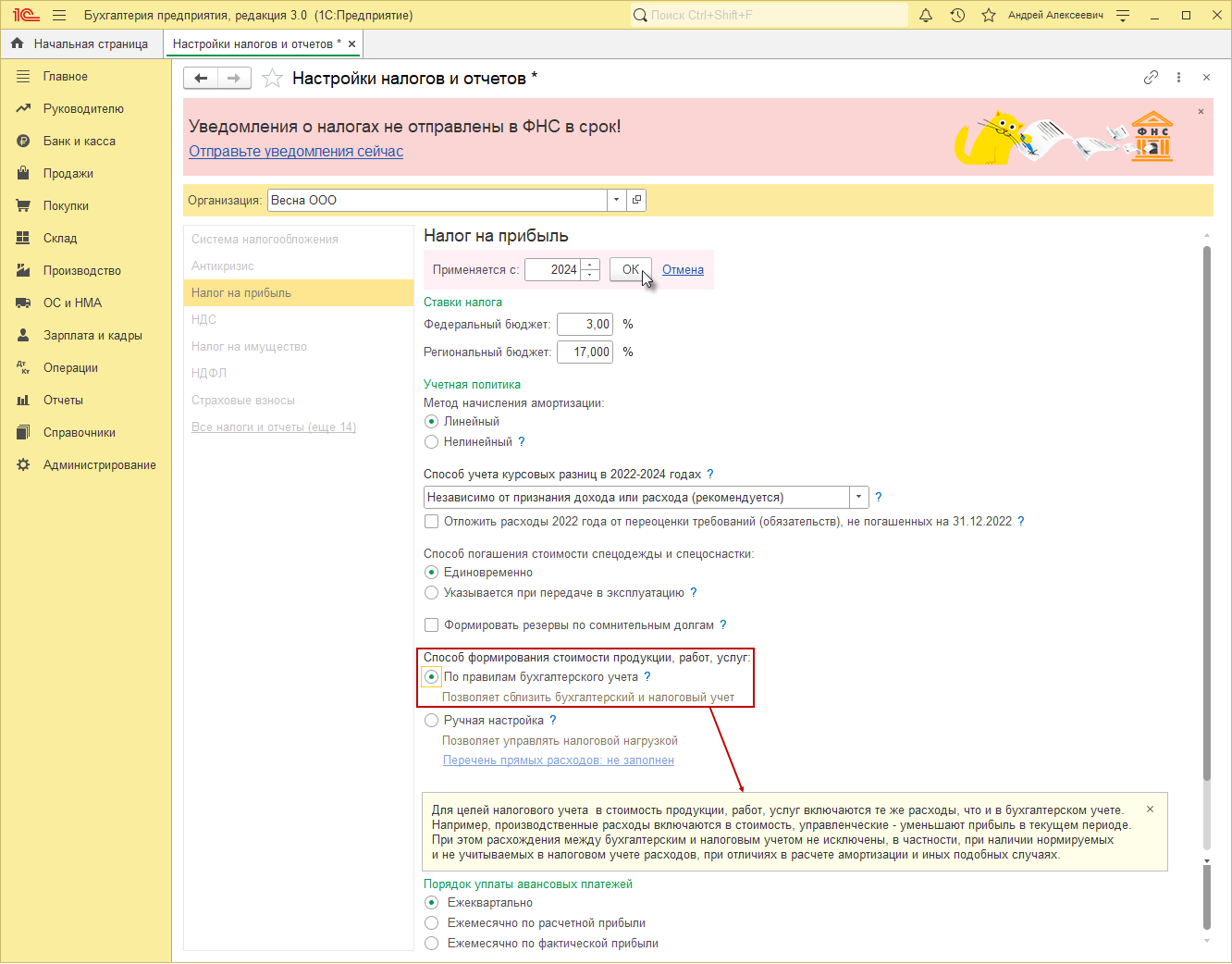Viewport: 1232px width, 964px height.
Task: Open Все налоги и отчеты (еще 14)
Action: 274,426
